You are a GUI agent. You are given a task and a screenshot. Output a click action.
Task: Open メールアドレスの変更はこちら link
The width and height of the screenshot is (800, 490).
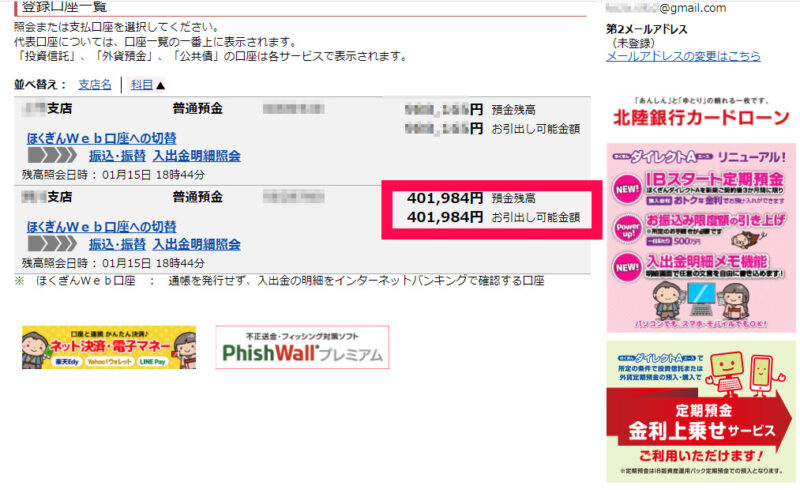coord(683,56)
